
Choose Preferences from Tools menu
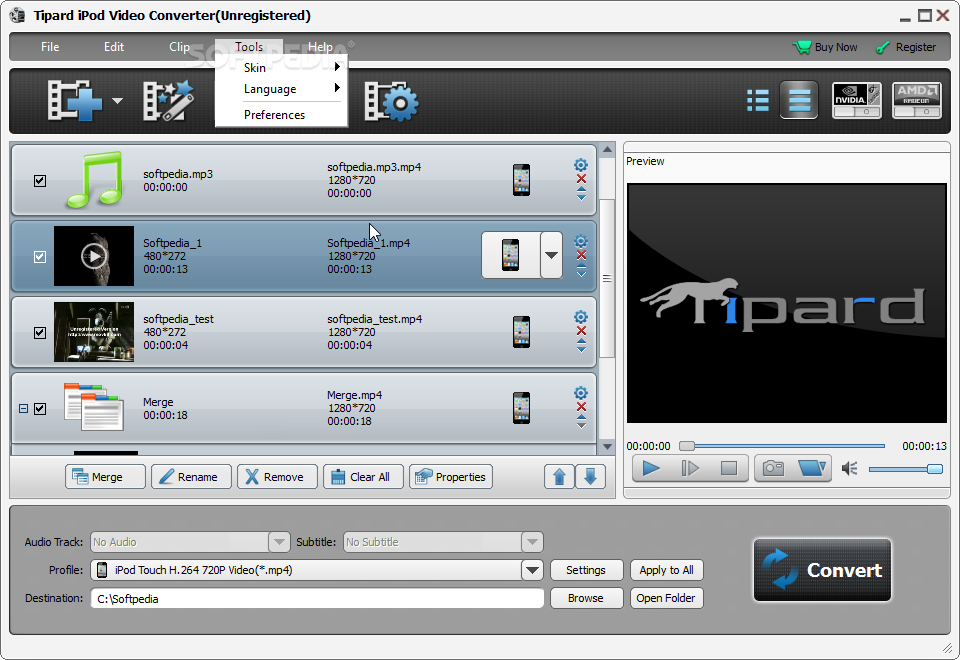click(x=282, y=114)
